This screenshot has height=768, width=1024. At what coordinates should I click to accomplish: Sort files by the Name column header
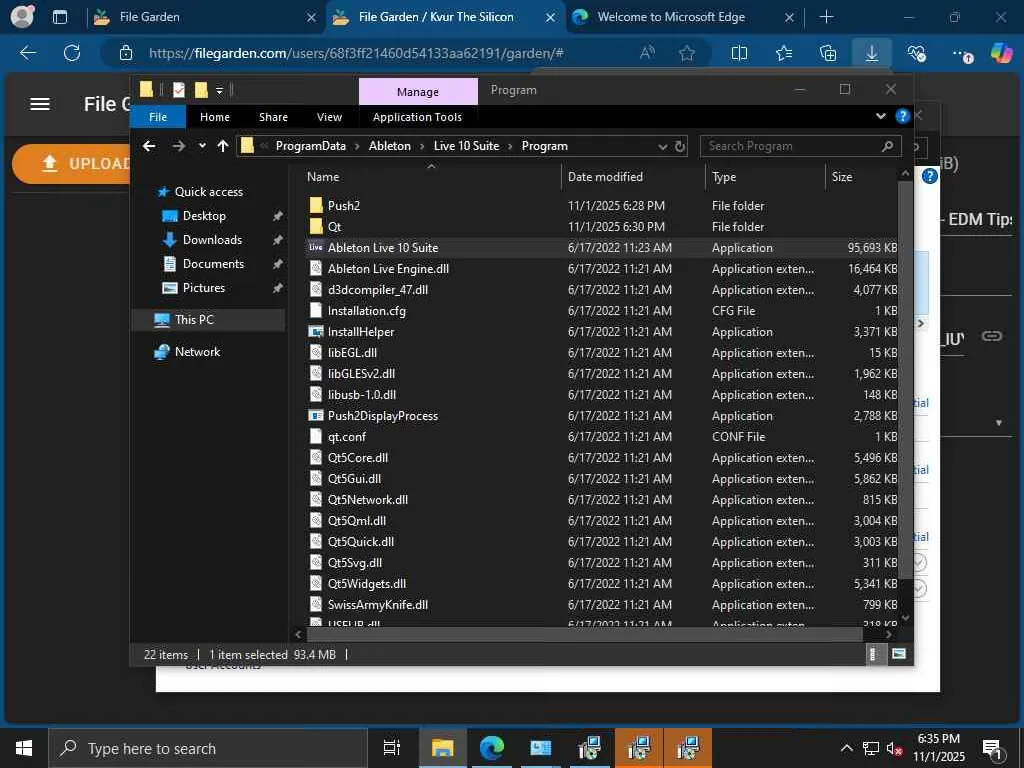coord(431,176)
